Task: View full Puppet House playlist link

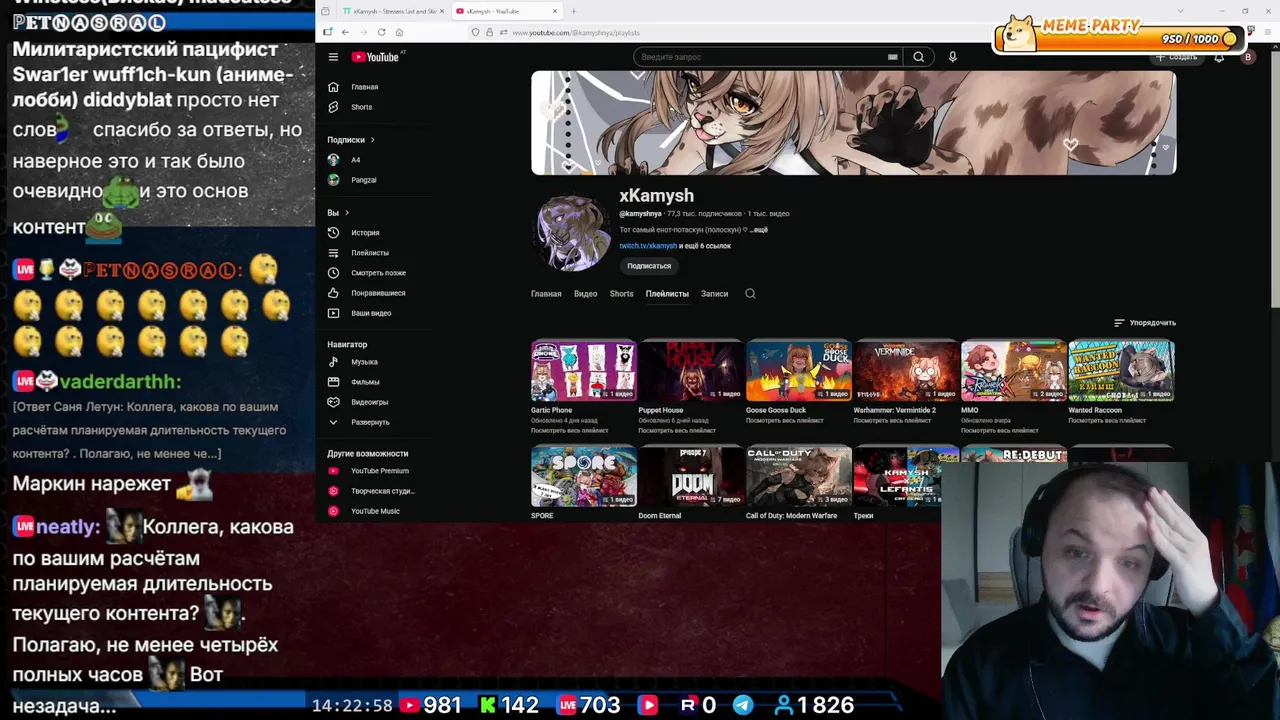Action: [677, 431]
